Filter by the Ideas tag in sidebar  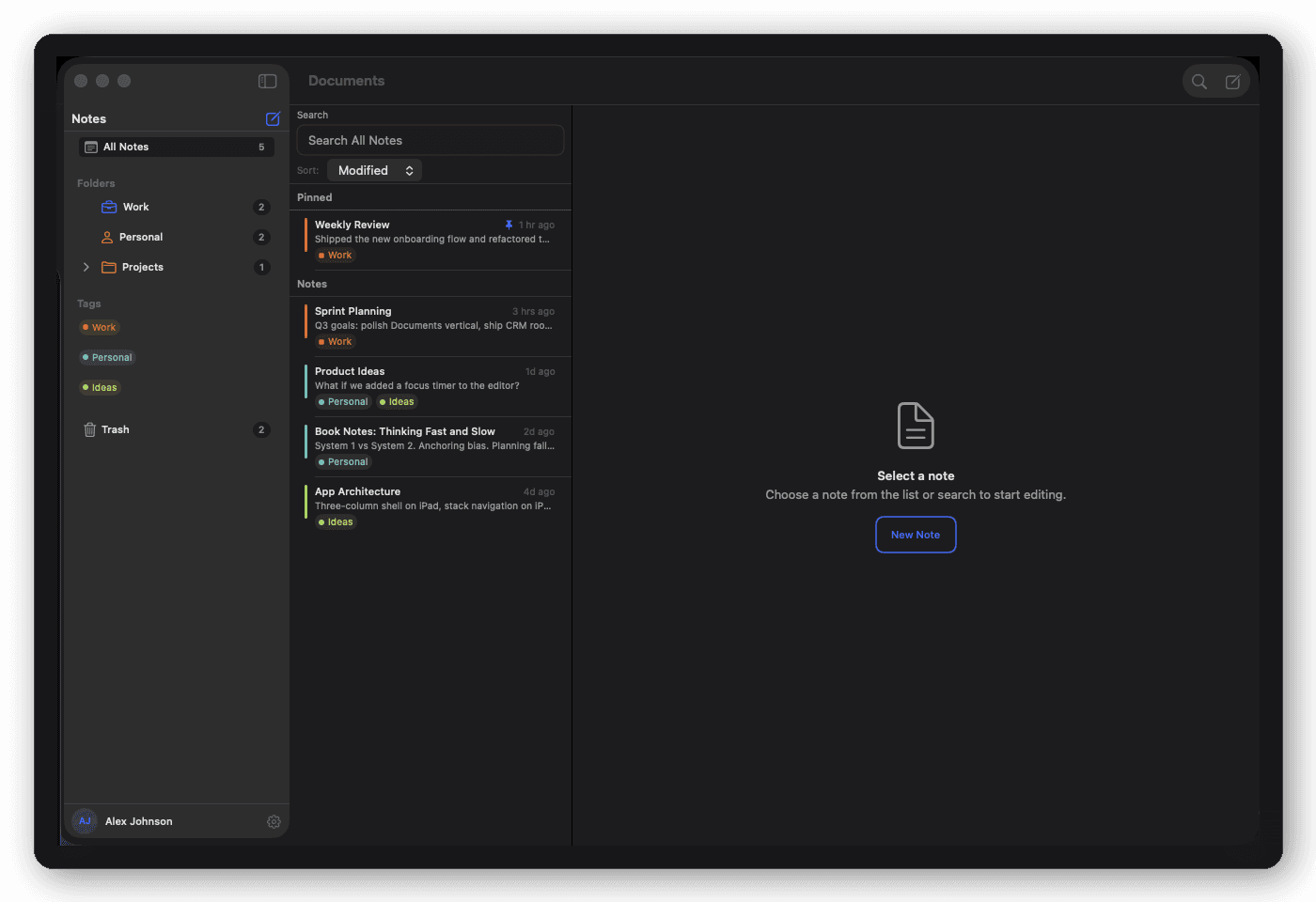(x=100, y=387)
